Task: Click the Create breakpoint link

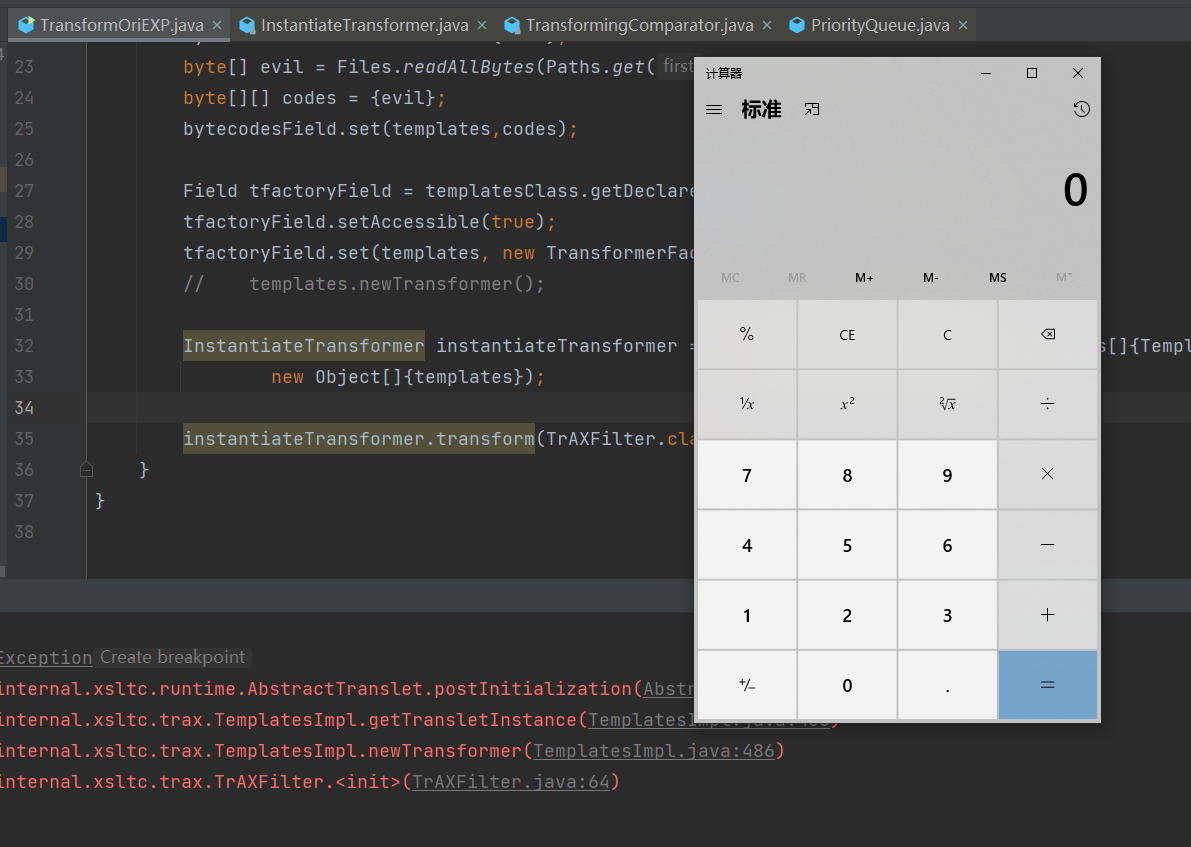Action: click(172, 657)
